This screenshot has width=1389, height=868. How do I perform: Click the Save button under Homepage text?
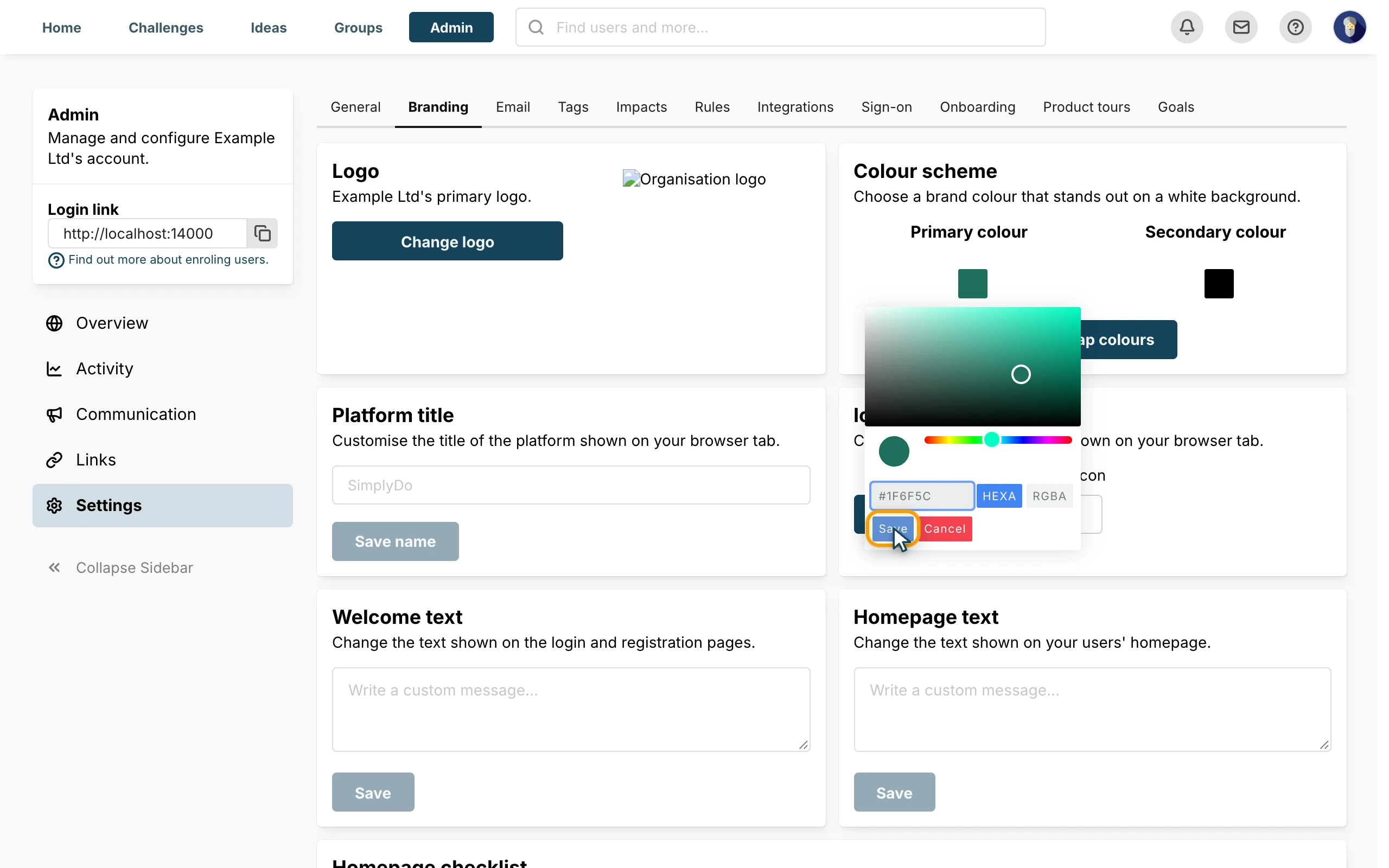click(894, 792)
